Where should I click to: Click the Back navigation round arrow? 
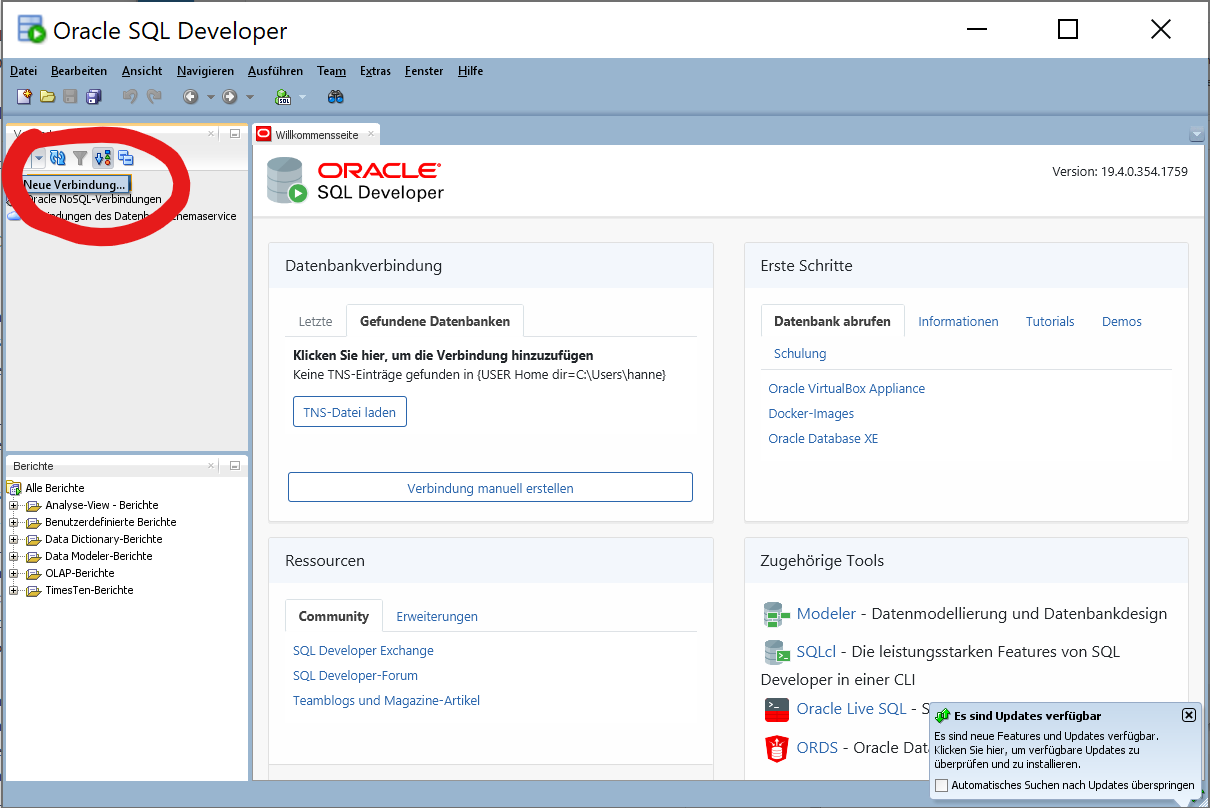190,97
